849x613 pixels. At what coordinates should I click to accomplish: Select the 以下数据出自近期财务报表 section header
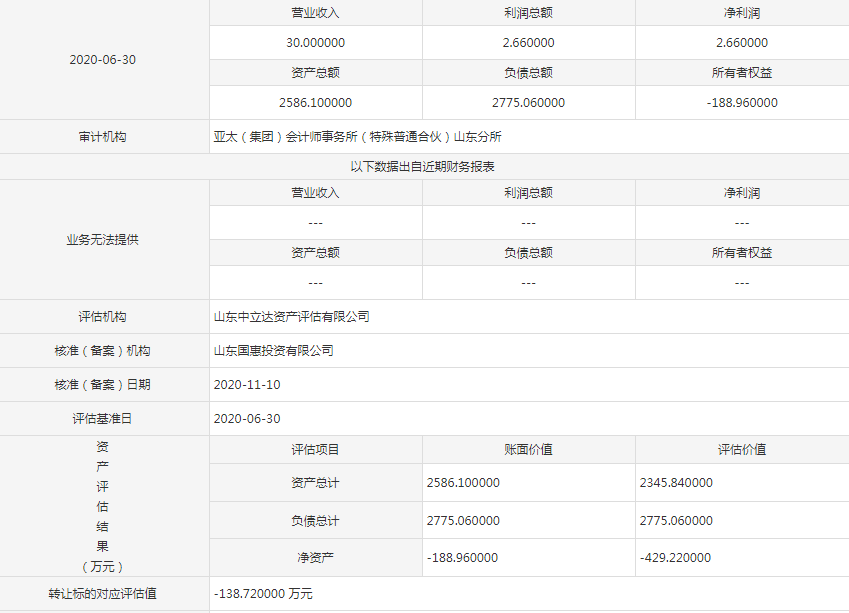tap(422, 166)
